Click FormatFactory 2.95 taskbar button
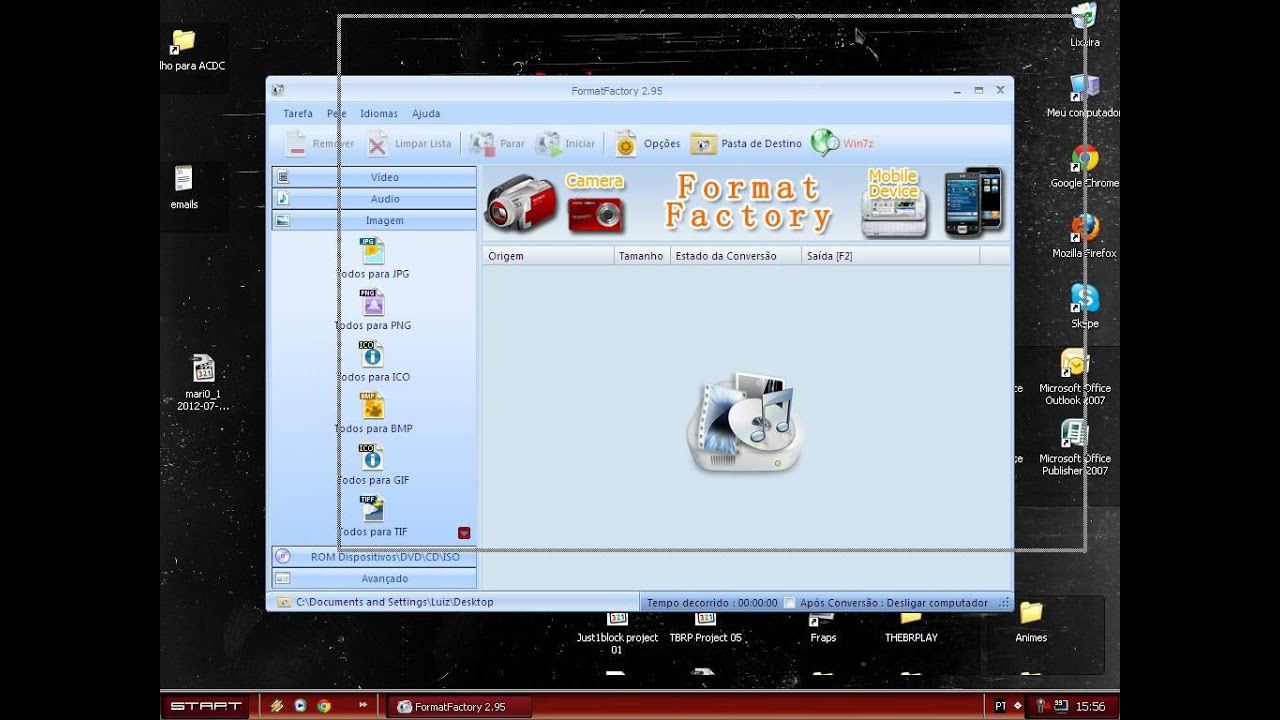The height and width of the screenshot is (720, 1280). pos(458,706)
